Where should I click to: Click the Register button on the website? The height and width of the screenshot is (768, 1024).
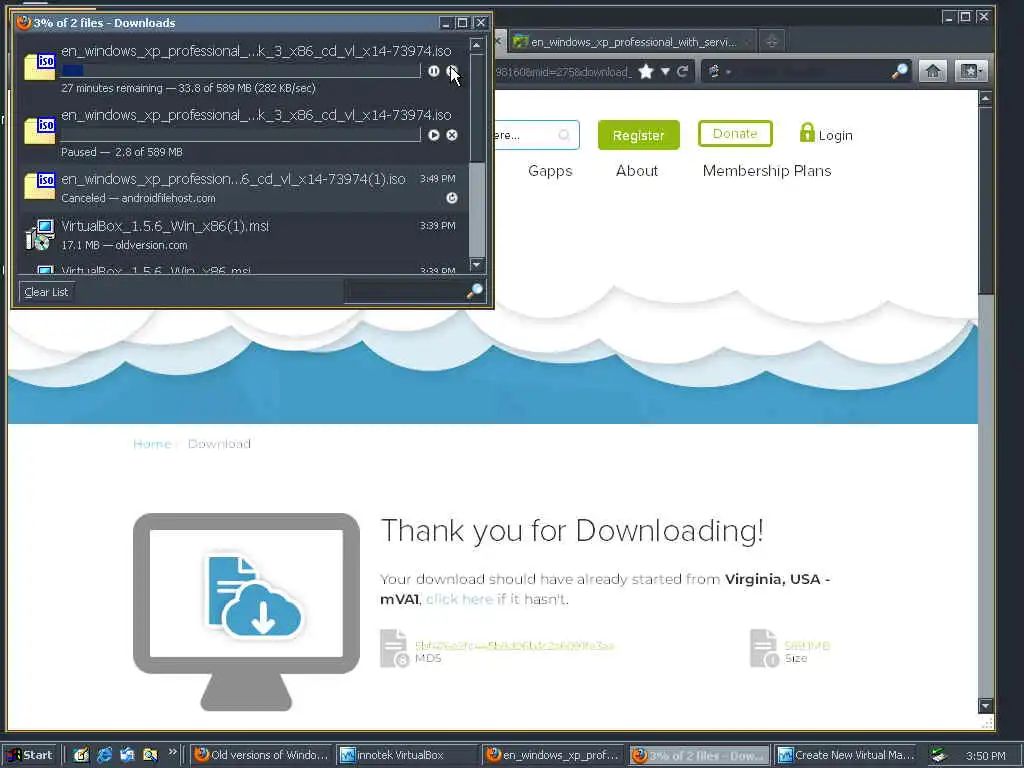pyautogui.click(x=639, y=135)
